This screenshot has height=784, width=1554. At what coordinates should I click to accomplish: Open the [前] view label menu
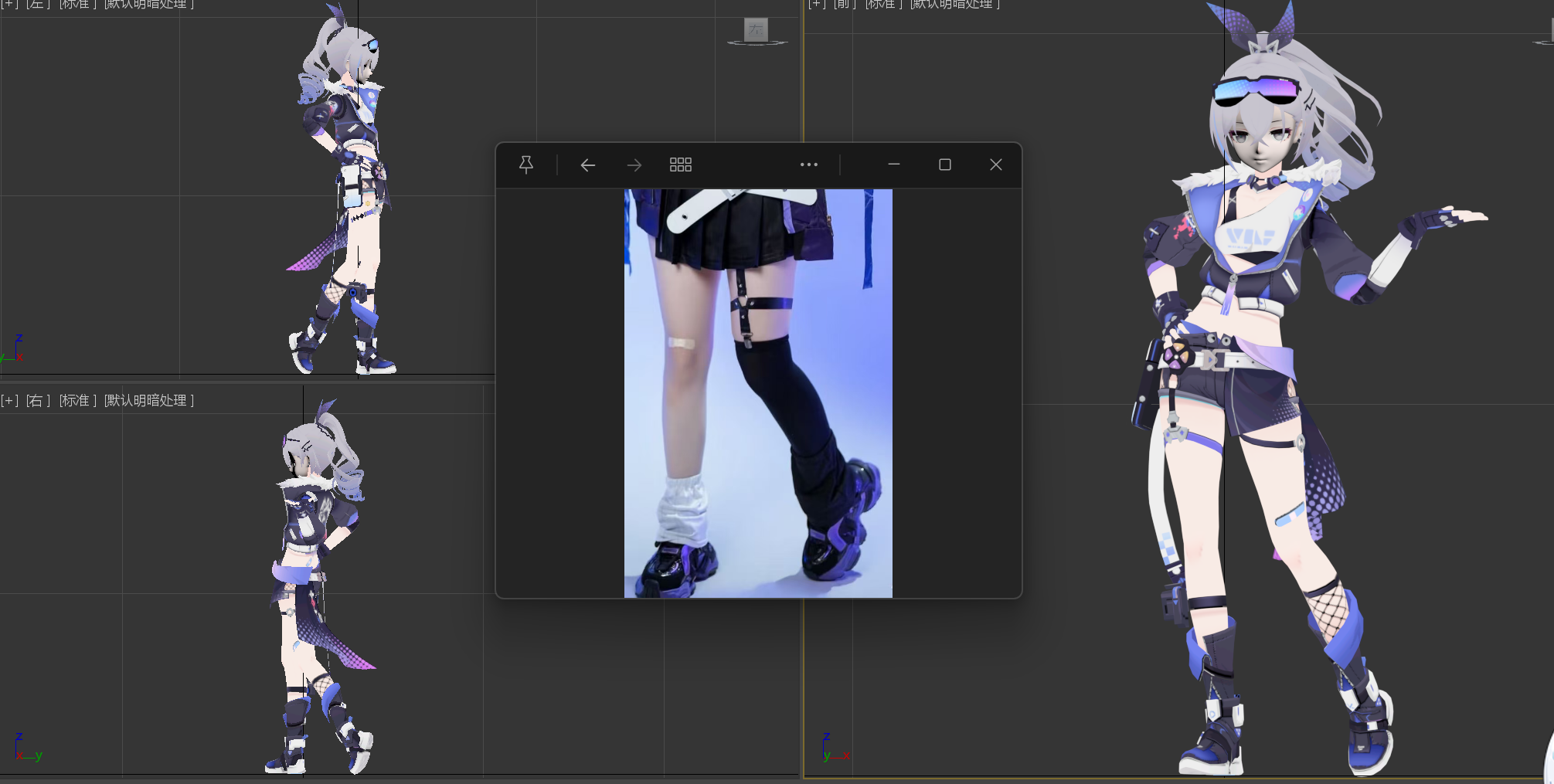click(843, 4)
